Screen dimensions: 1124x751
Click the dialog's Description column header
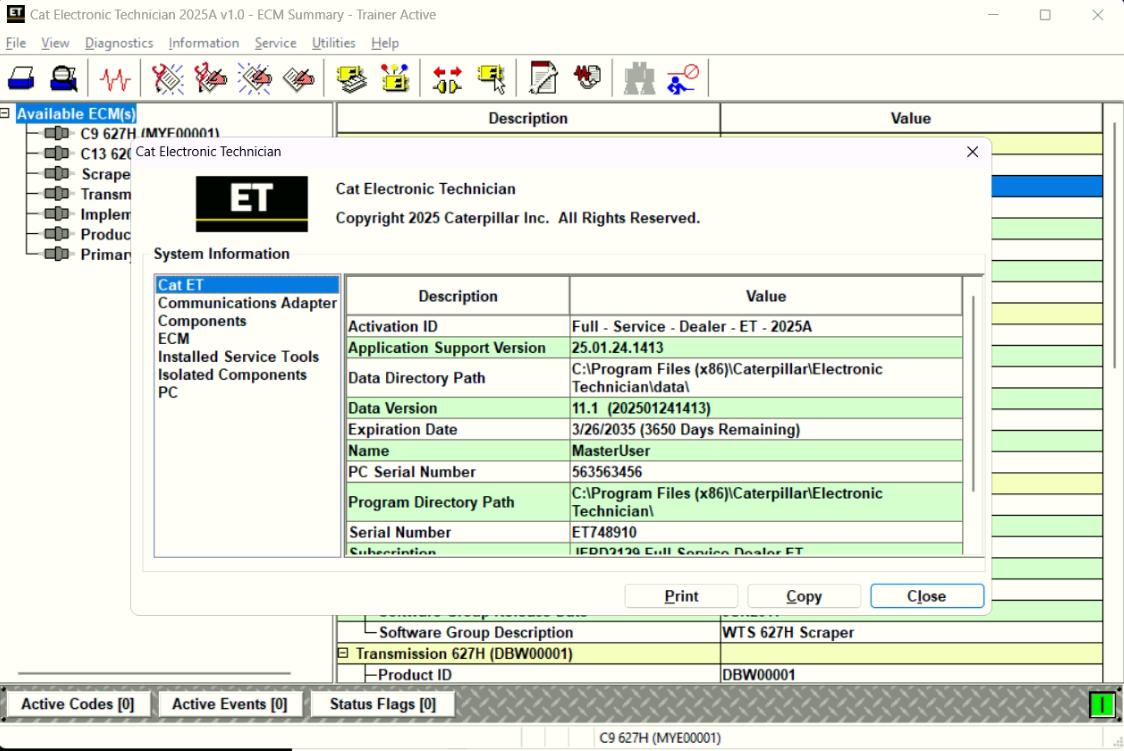[x=457, y=296]
